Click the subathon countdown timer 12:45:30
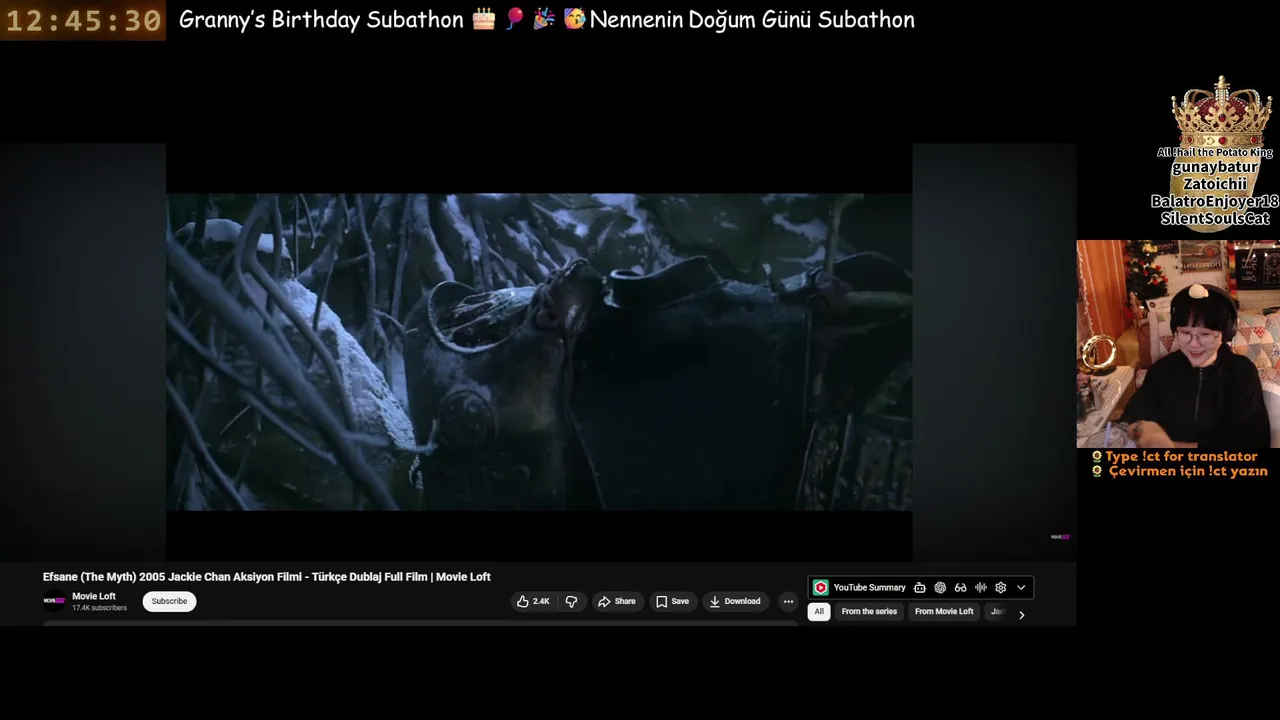The width and height of the screenshot is (1280, 720). [83, 20]
